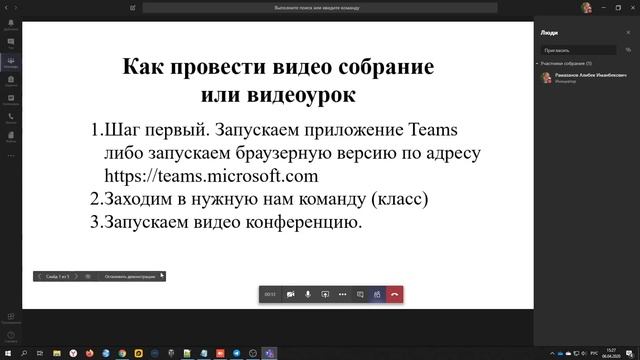Open Calendar in Teams sidebar

pos(11,100)
